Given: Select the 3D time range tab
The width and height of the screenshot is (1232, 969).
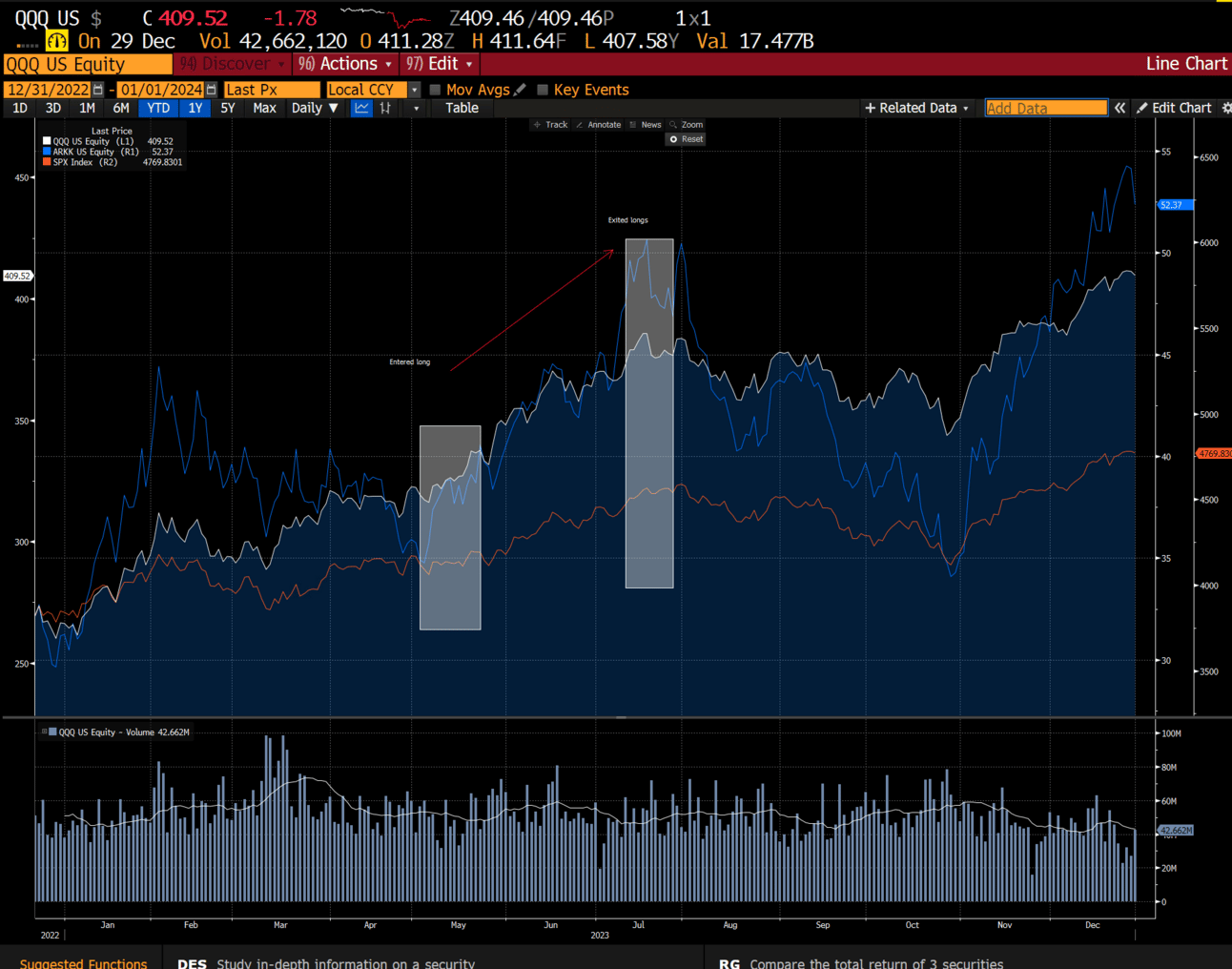Looking at the screenshot, I should coord(53,108).
